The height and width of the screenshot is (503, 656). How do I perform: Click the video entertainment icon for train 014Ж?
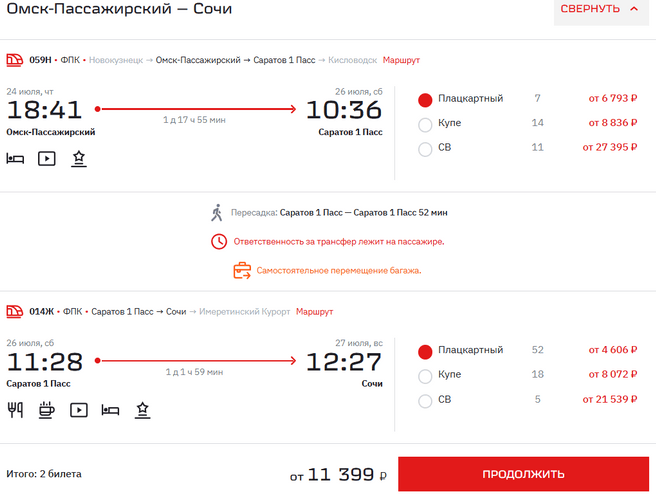[78, 409]
